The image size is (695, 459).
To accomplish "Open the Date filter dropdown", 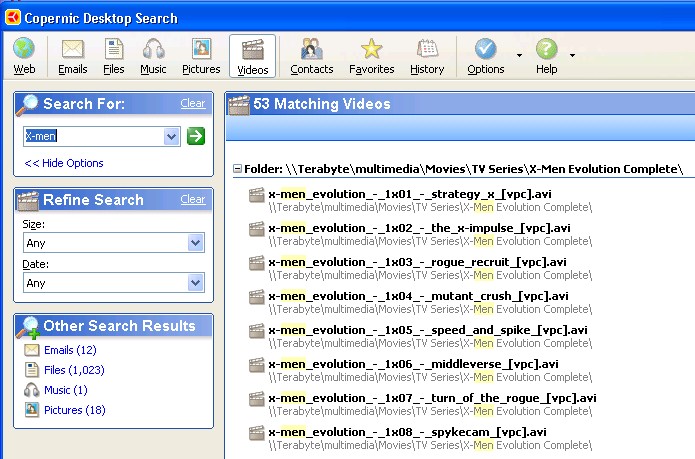I will tap(195, 283).
